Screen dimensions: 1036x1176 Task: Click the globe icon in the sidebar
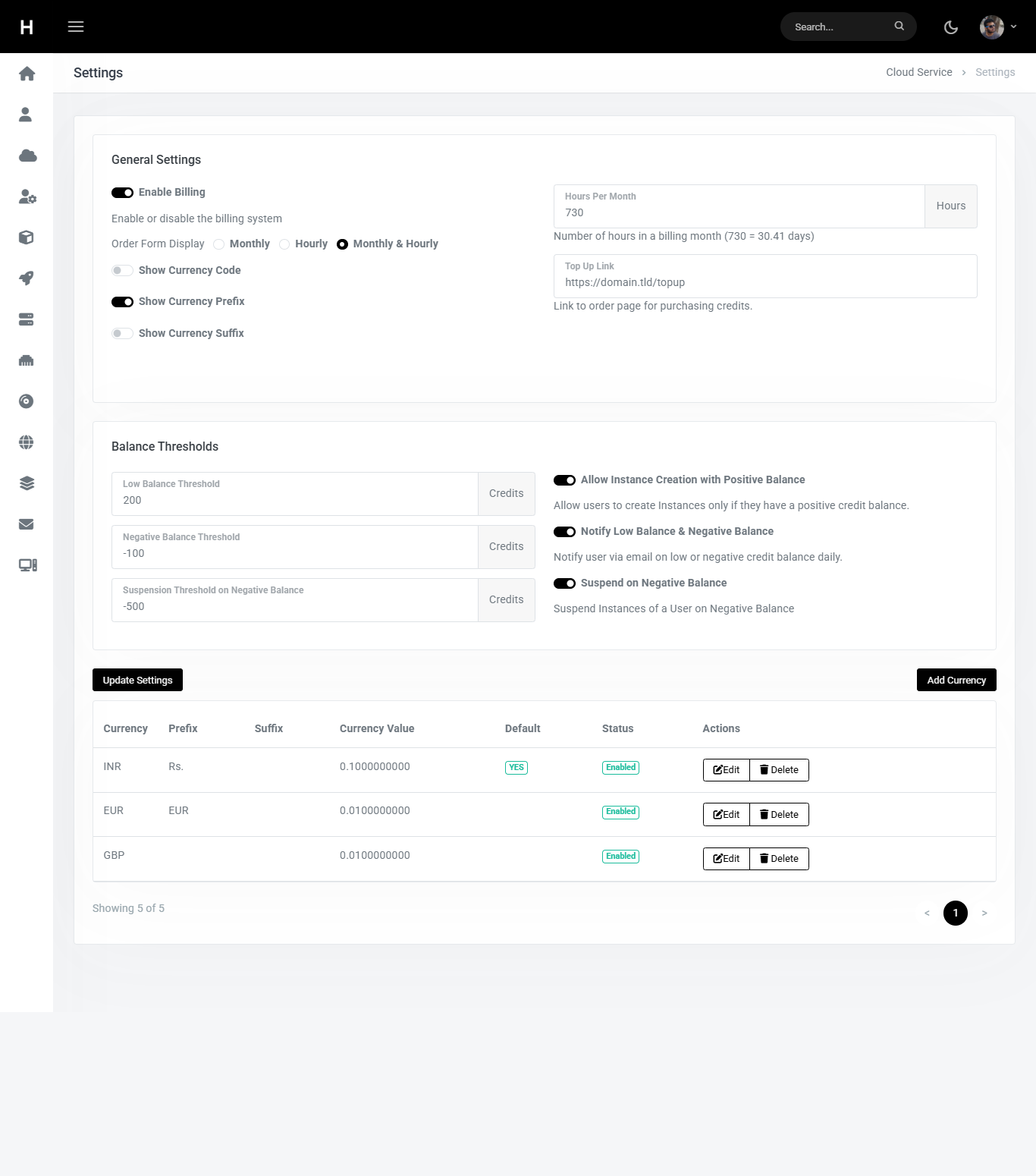click(x=27, y=442)
